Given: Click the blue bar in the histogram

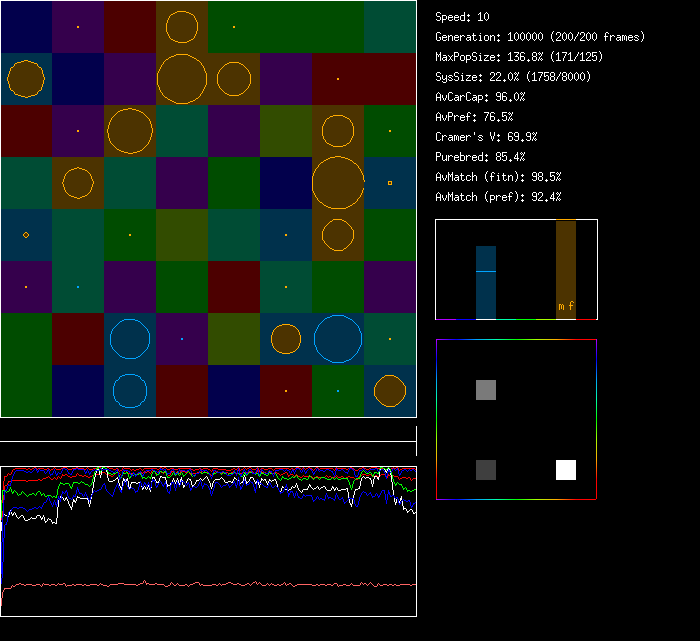Looking at the screenshot, I should tap(486, 283).
